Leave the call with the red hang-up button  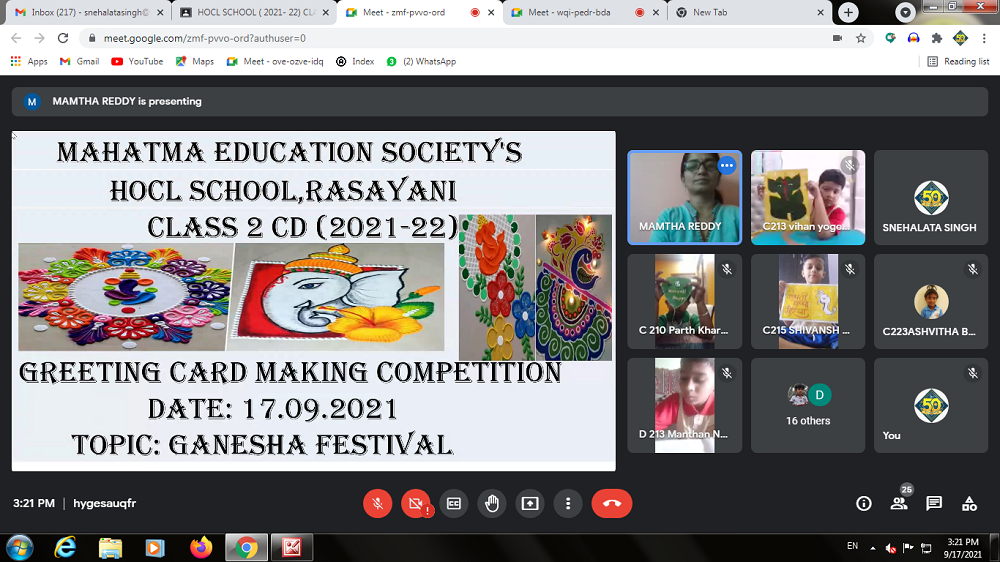[x=611, y=504]
